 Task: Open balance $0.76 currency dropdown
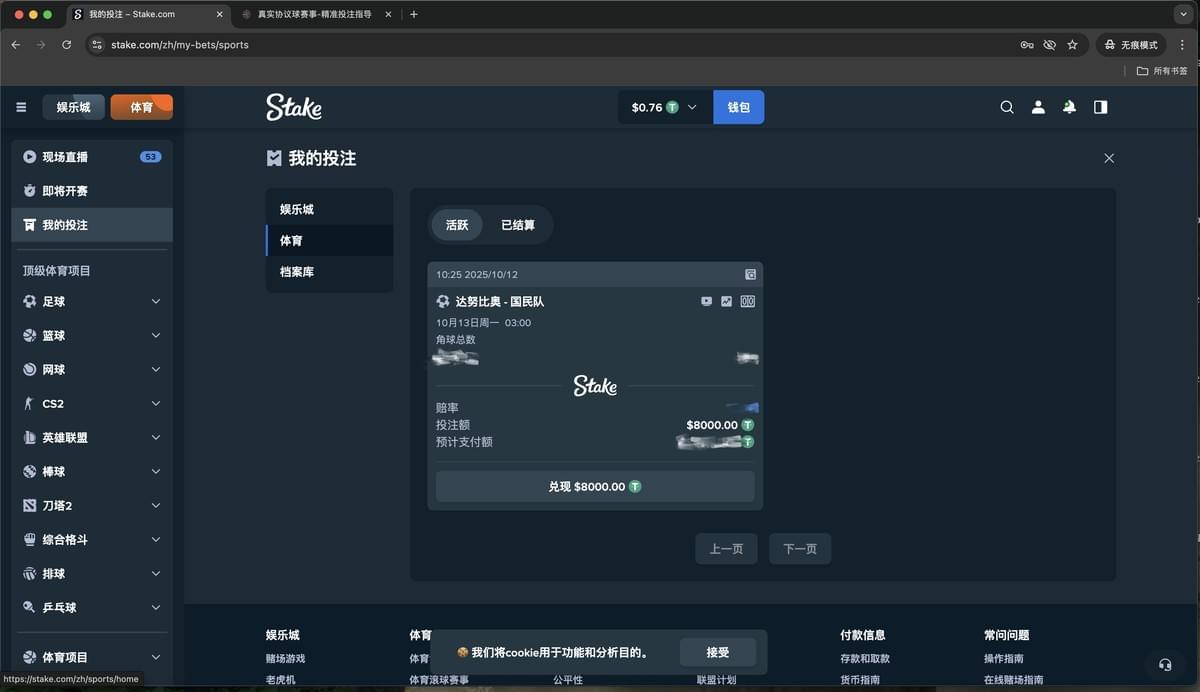click(664, 107)
